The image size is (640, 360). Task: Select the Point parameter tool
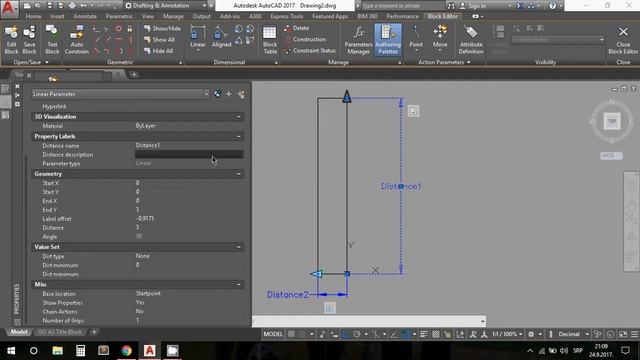pos(416,38)
